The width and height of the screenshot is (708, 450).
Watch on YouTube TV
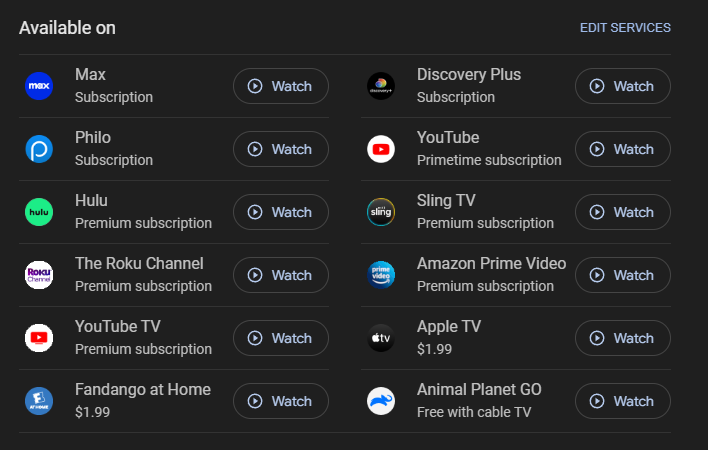tap(281, 338)
